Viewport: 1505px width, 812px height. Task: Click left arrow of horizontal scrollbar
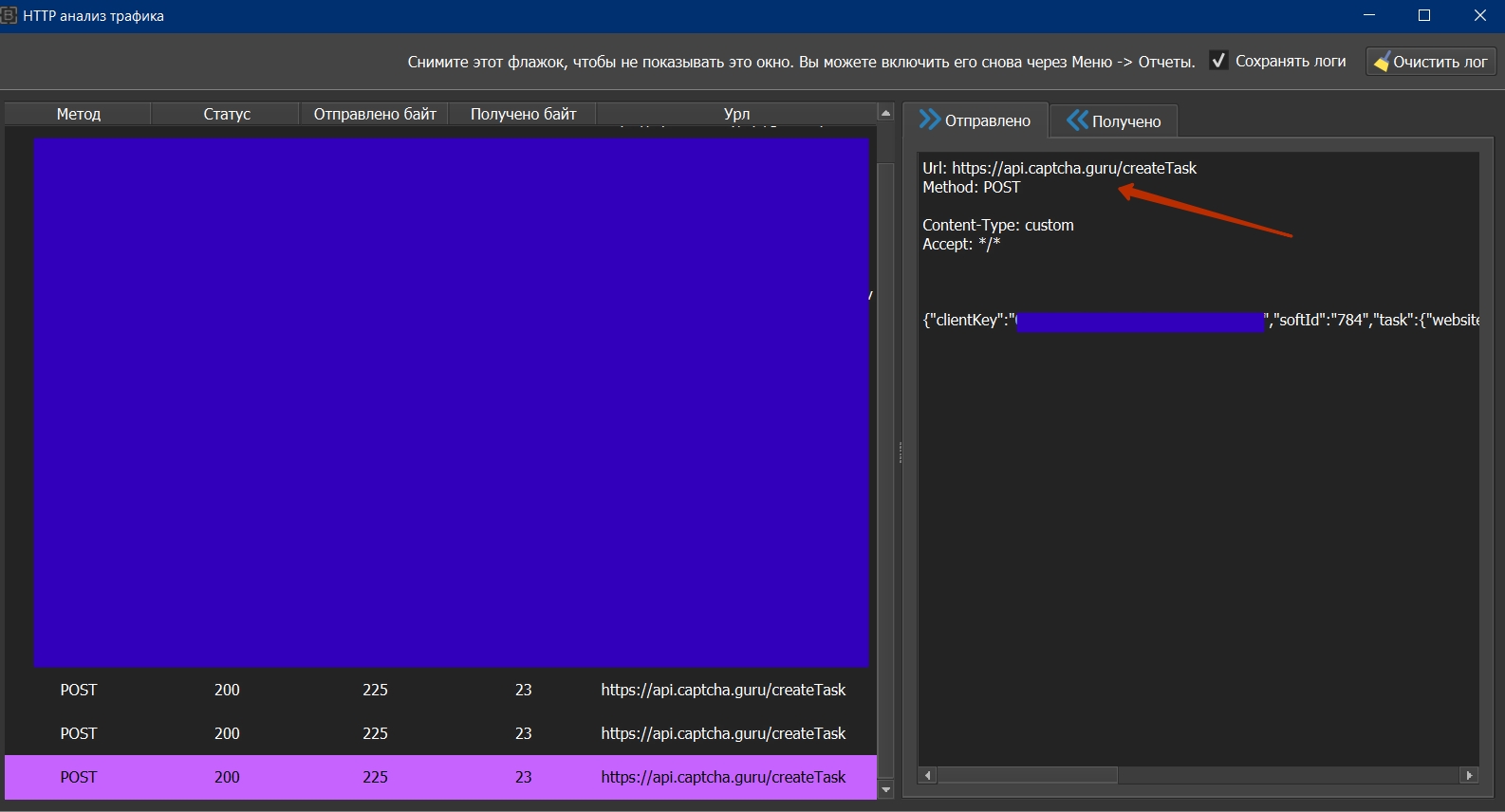[x=929, y=775]
